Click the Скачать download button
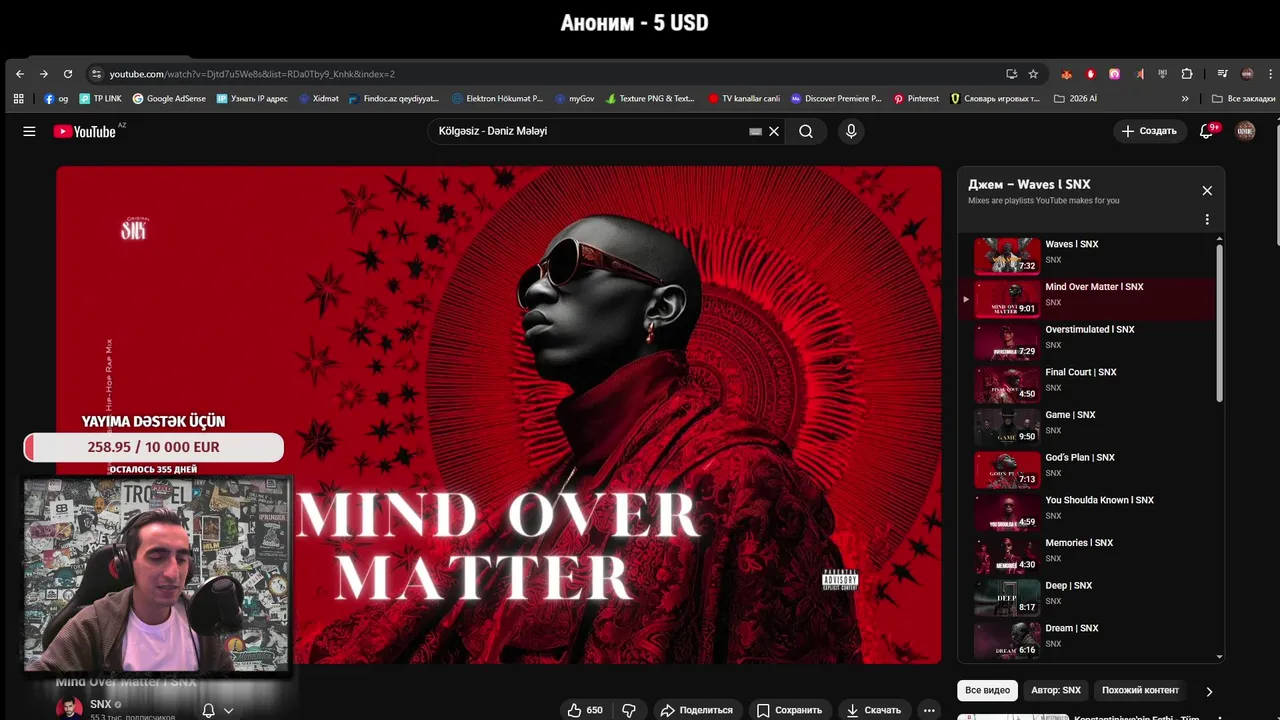Screen dimensions: 1280x720 pyautogui.click(x=874, y=710)
